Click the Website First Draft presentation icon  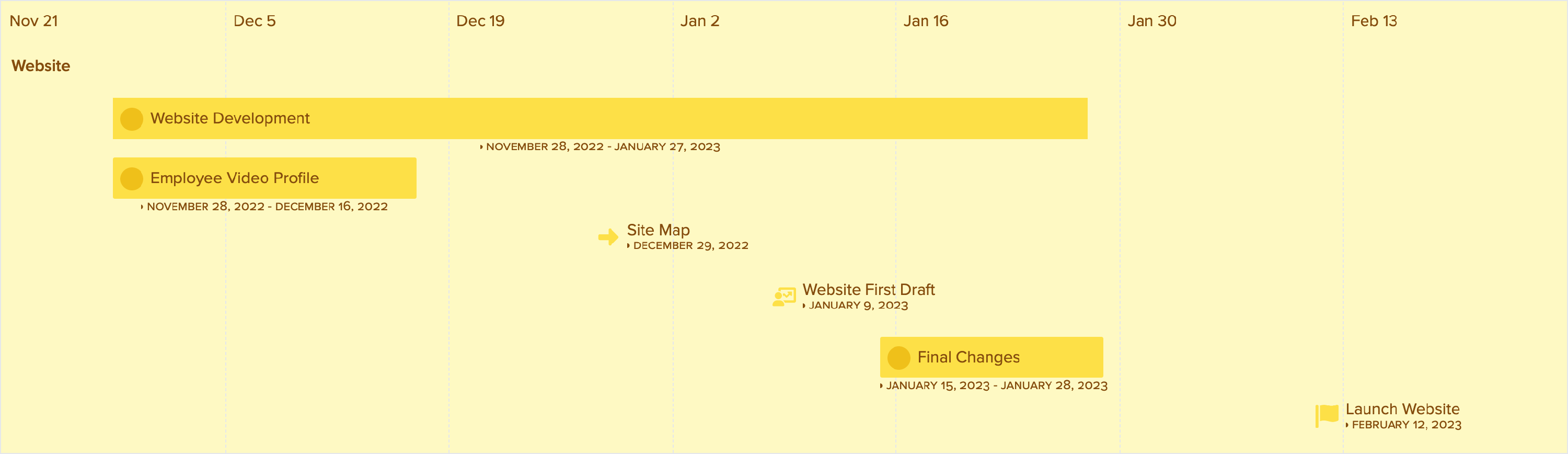coord(784,297)
